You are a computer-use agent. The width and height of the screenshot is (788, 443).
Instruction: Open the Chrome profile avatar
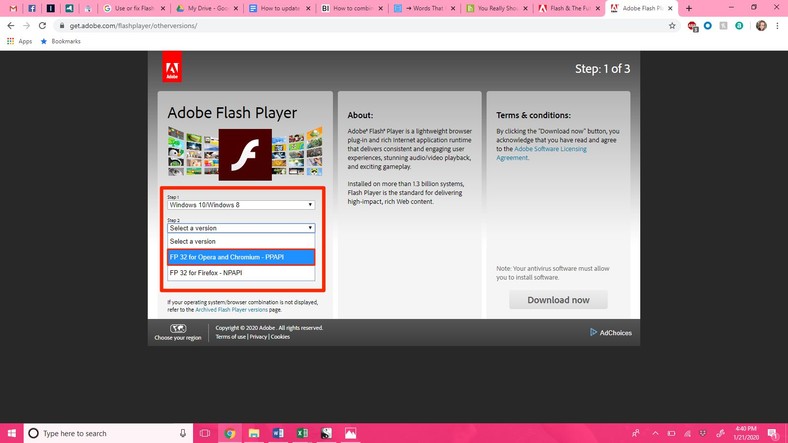click(761, 26)
